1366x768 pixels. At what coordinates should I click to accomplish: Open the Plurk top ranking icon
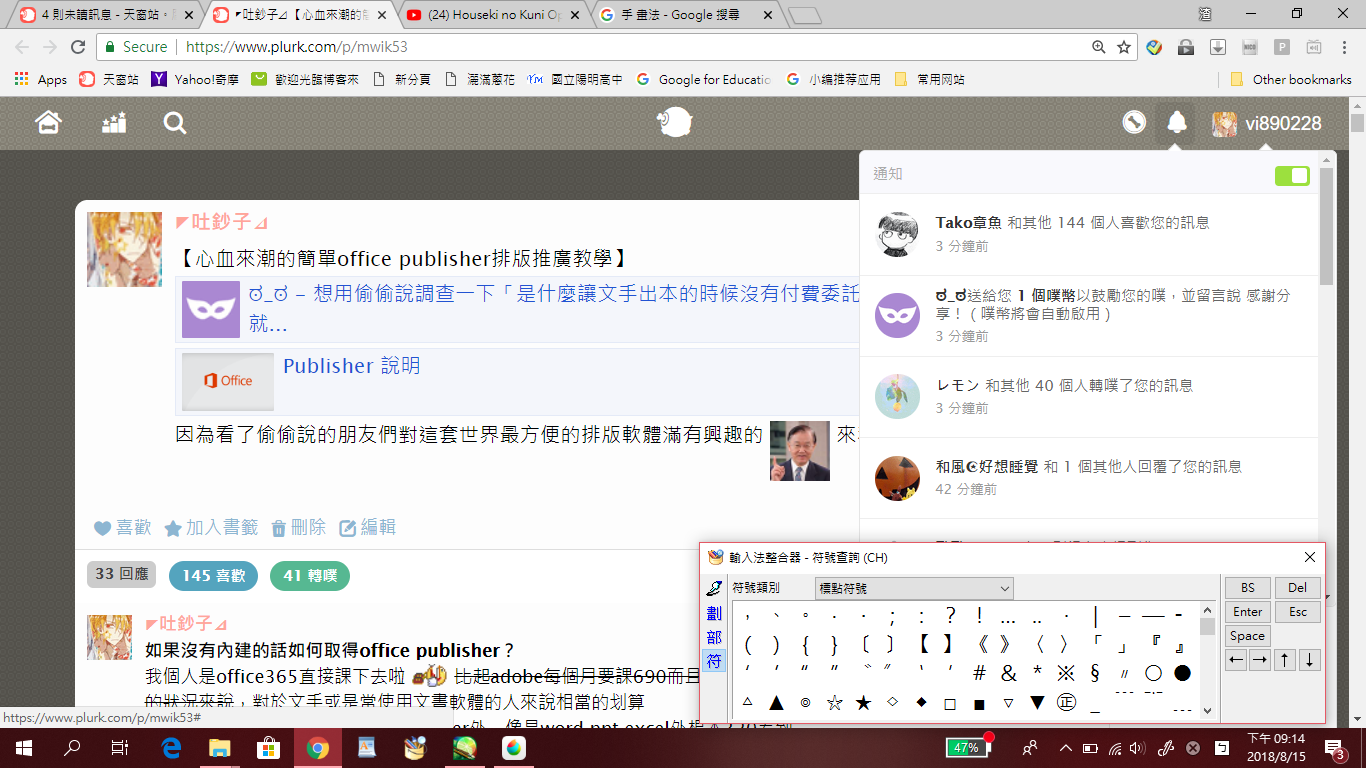tap(114, 123)
